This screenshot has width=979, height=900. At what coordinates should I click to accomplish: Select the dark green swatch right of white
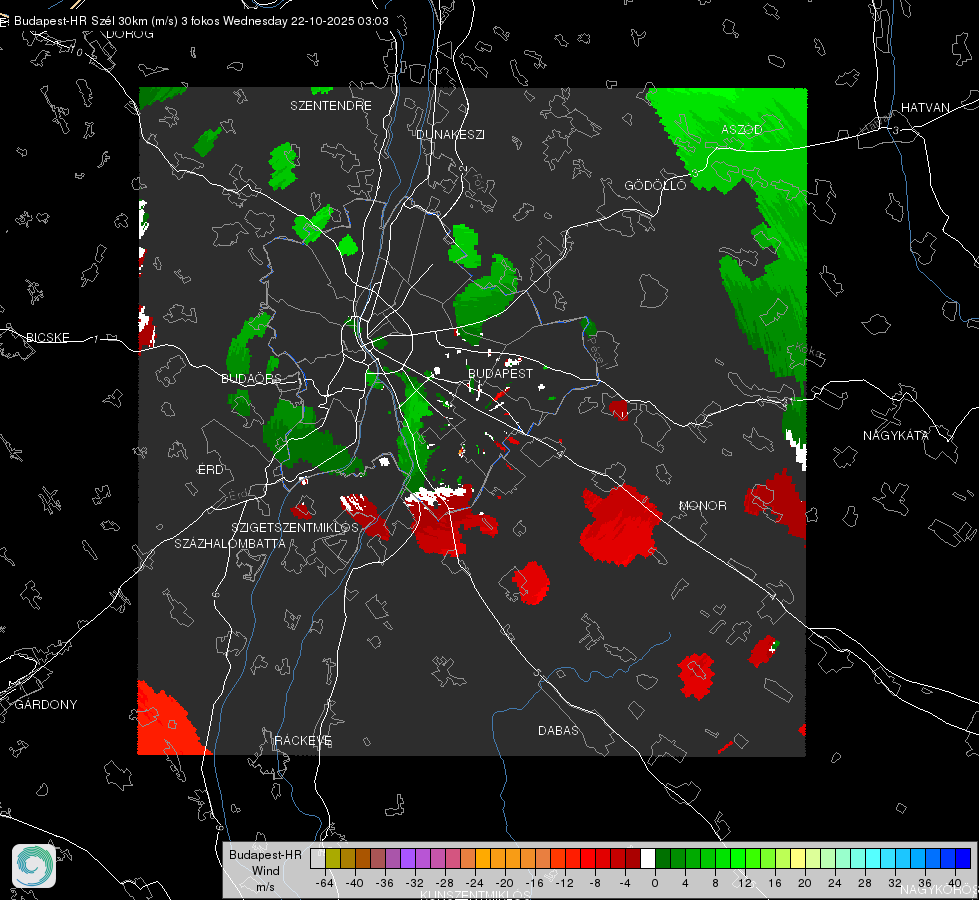tap(663, 859)
